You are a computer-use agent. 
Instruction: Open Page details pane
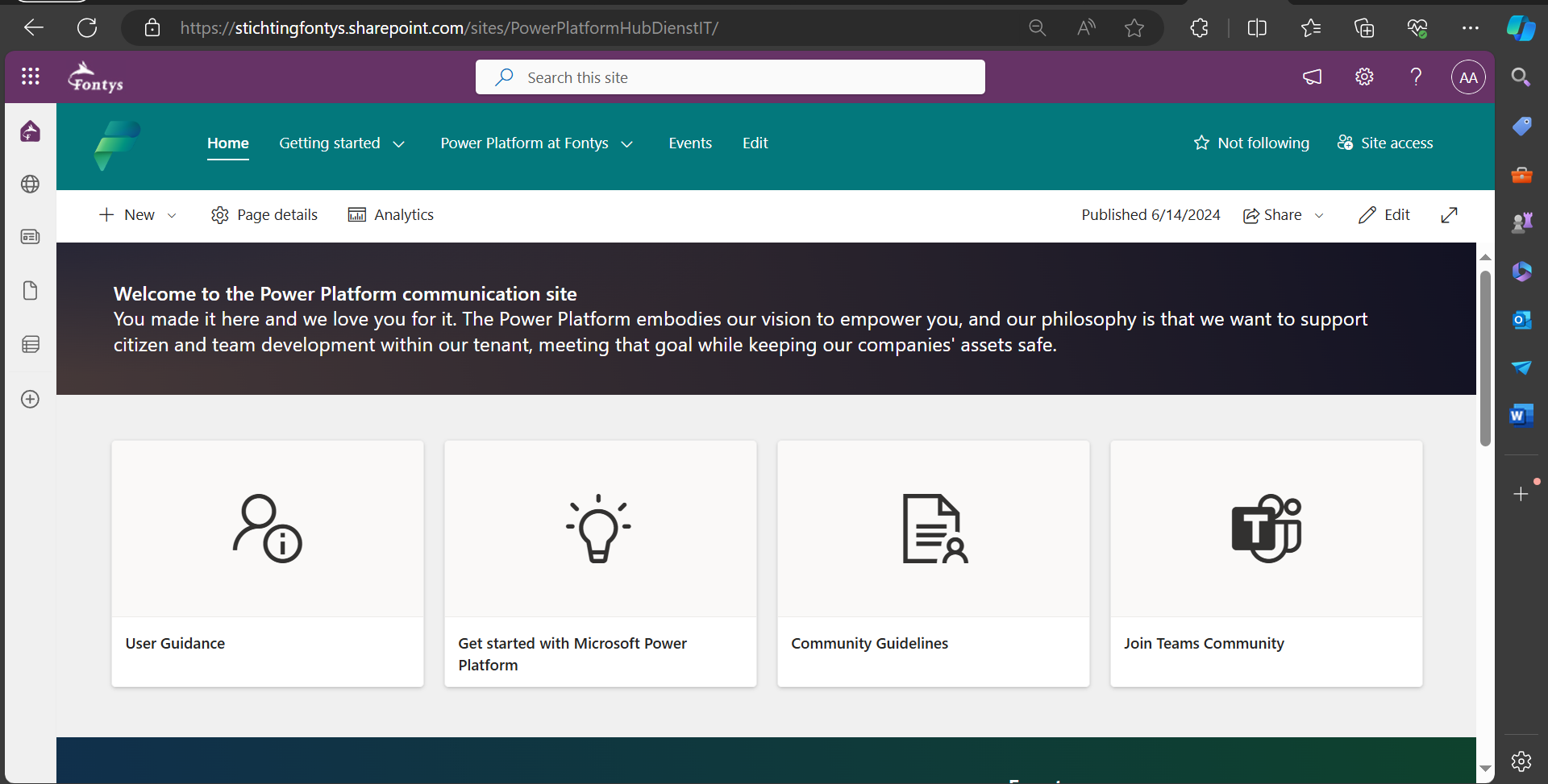click(x=264, y=214)
